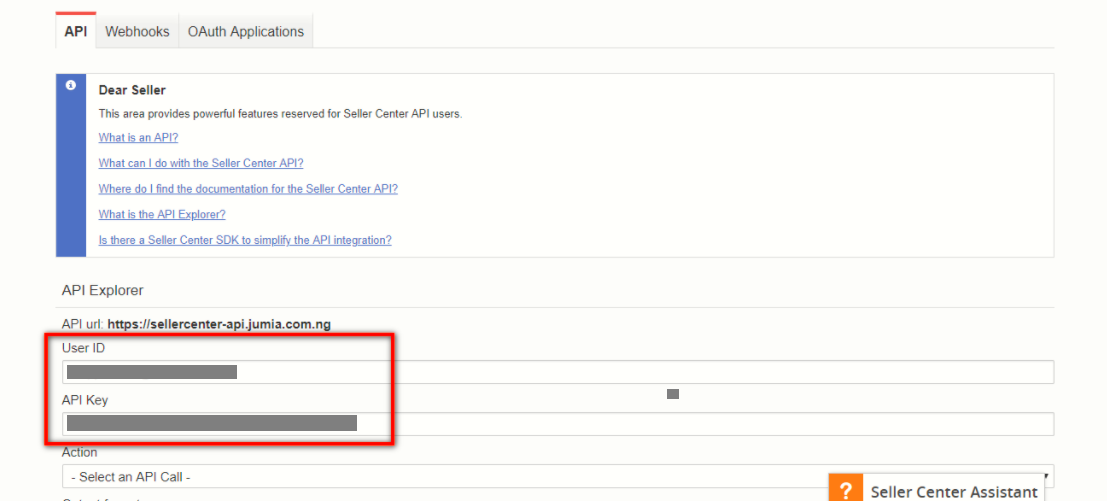Open 'What can I do with the Seller Center API?'
The image size is (1107, 501).
coord(201,163)
